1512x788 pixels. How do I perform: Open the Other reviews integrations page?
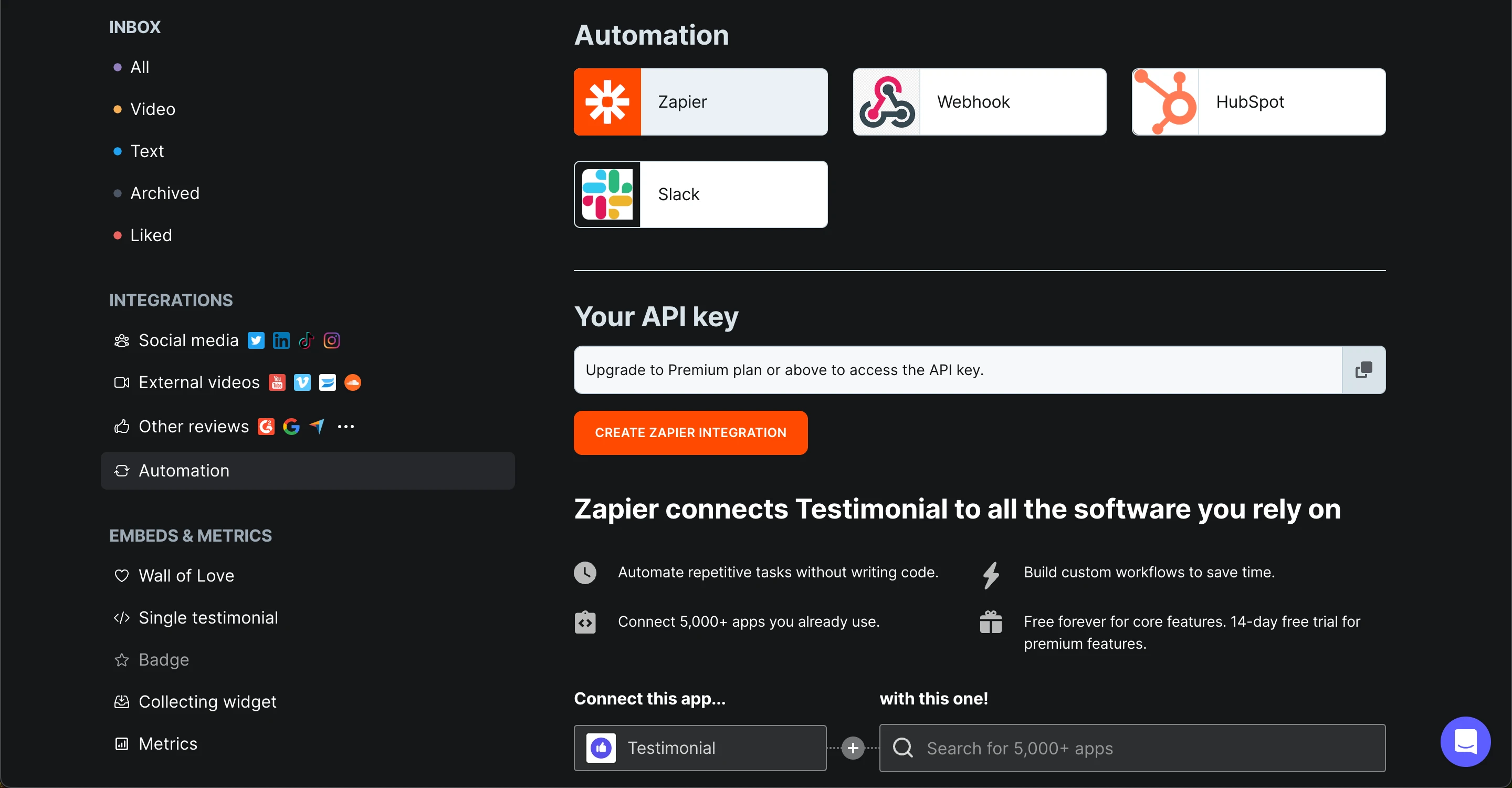click(194, 427)
